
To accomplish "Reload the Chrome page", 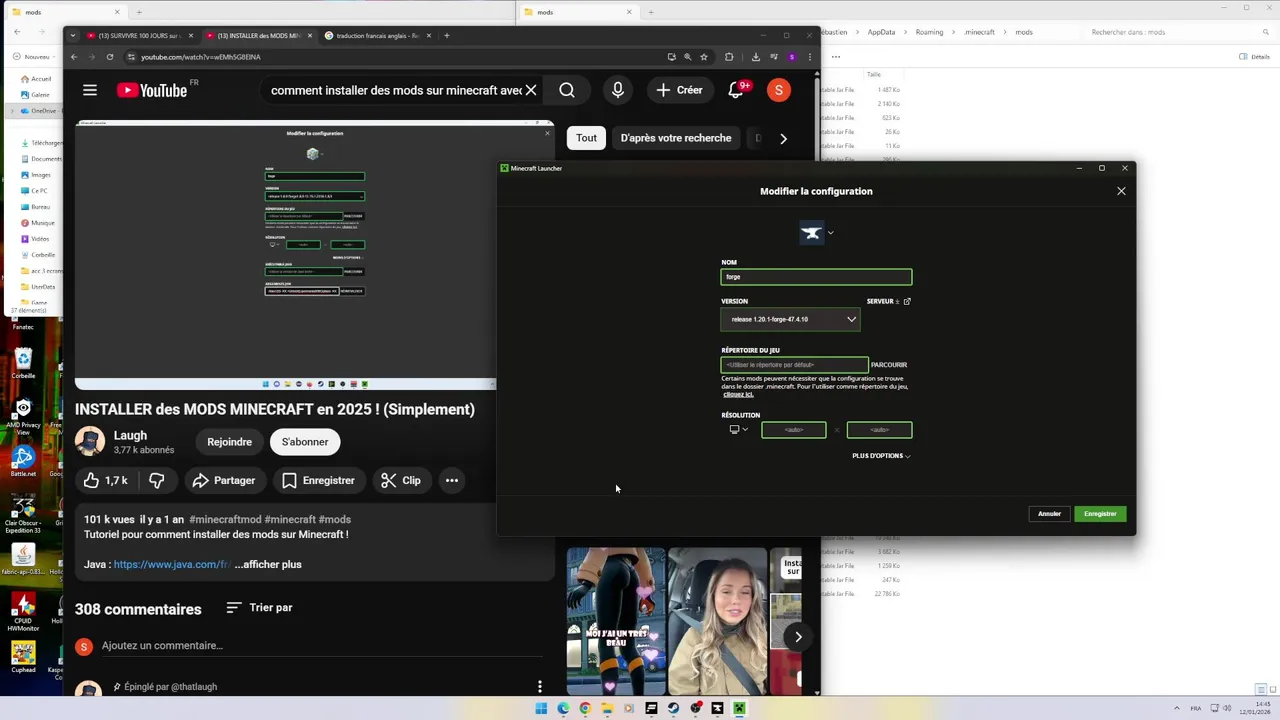I will click(x=110, y=57).
